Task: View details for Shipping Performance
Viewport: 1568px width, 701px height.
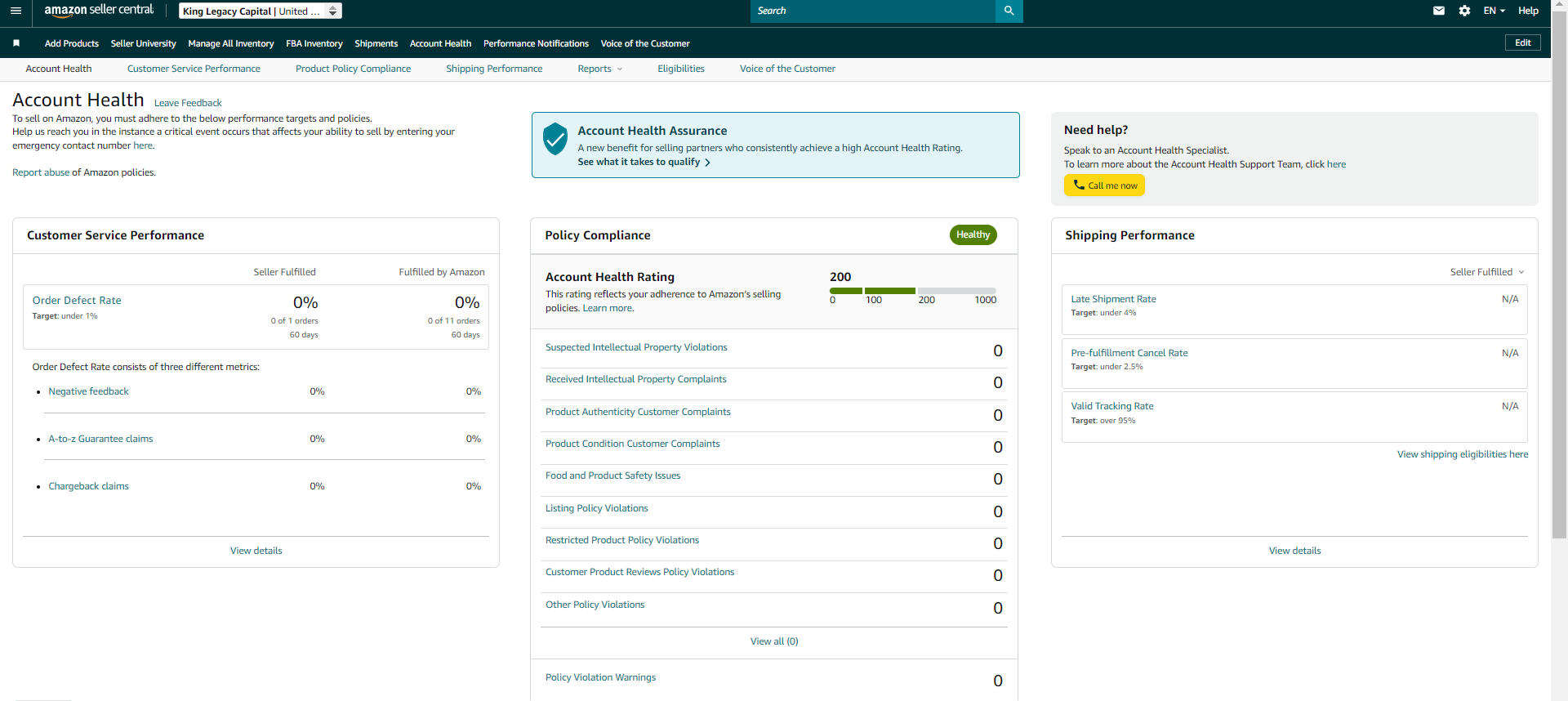Action: 1294,551
